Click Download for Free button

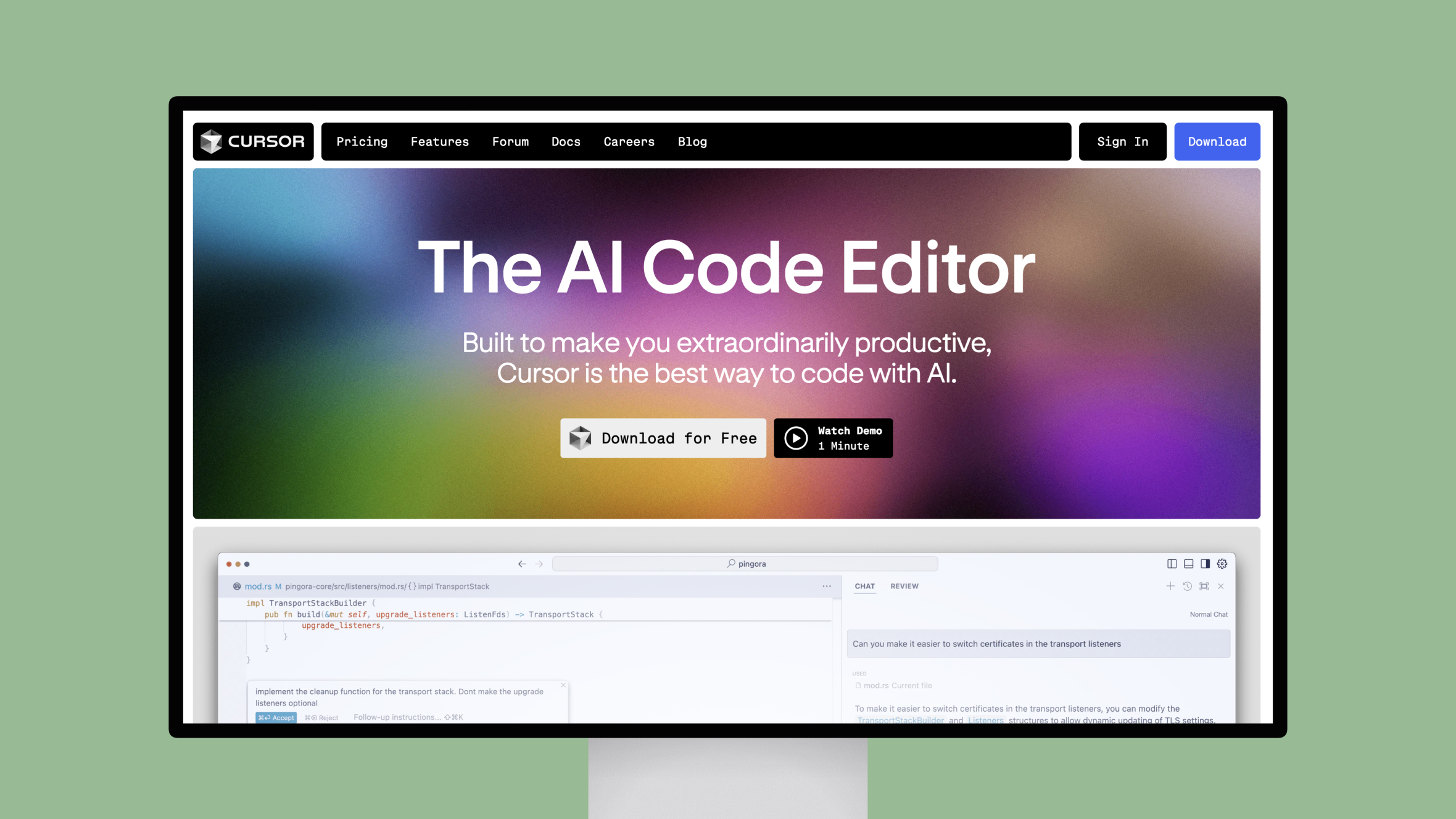663,438
